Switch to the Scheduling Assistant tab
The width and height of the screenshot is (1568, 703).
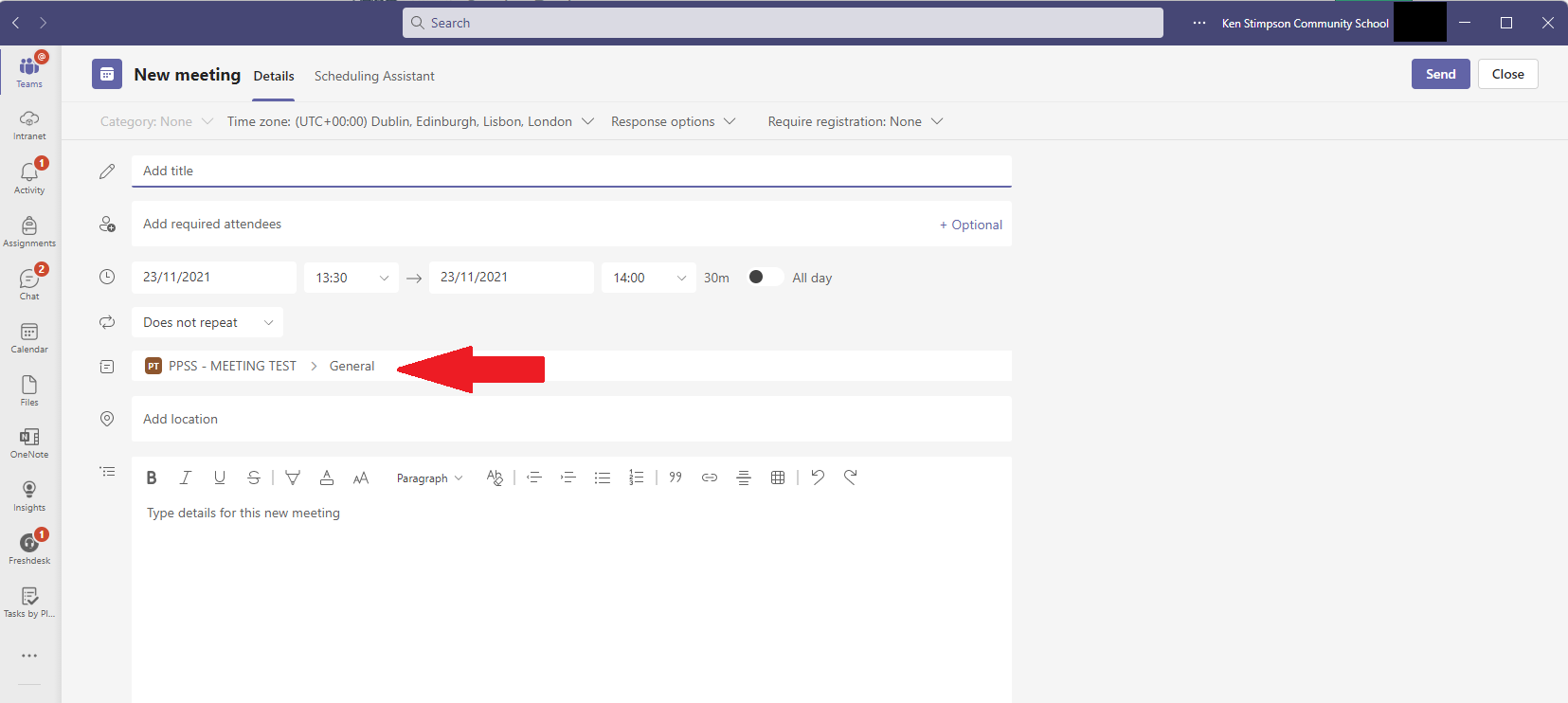374,76
